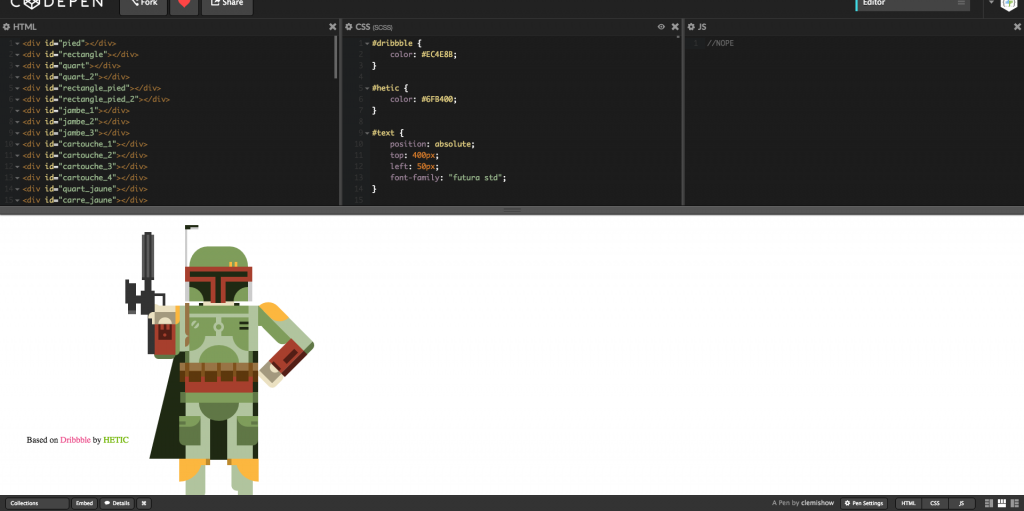1024x511 pixels.
Task: Follow the Dribbble link in preview
Action: (75, 440)
